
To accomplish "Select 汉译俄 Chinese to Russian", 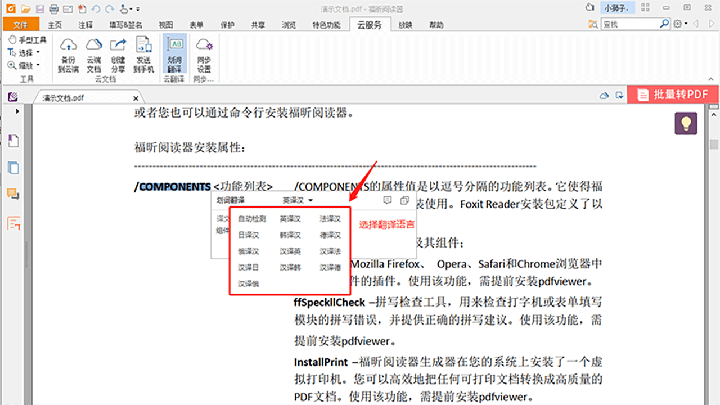I will [x=248, y=284].
